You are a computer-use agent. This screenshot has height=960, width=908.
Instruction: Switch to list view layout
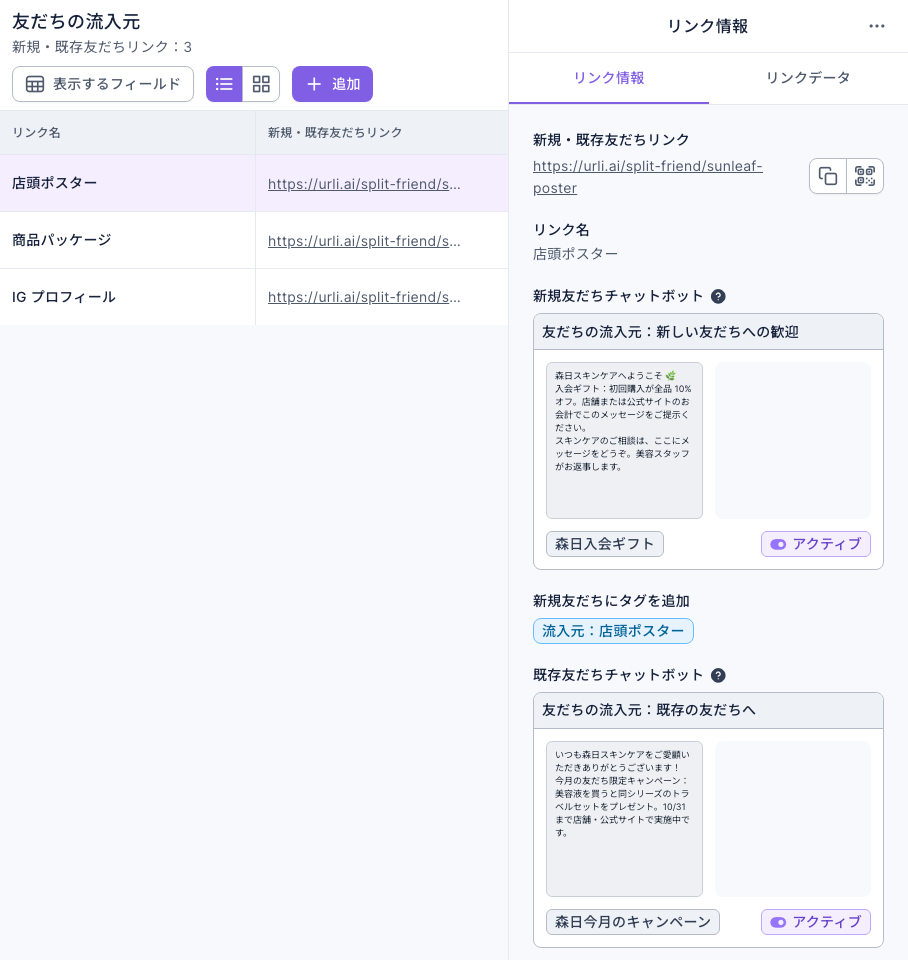click(x=224, y=84)
